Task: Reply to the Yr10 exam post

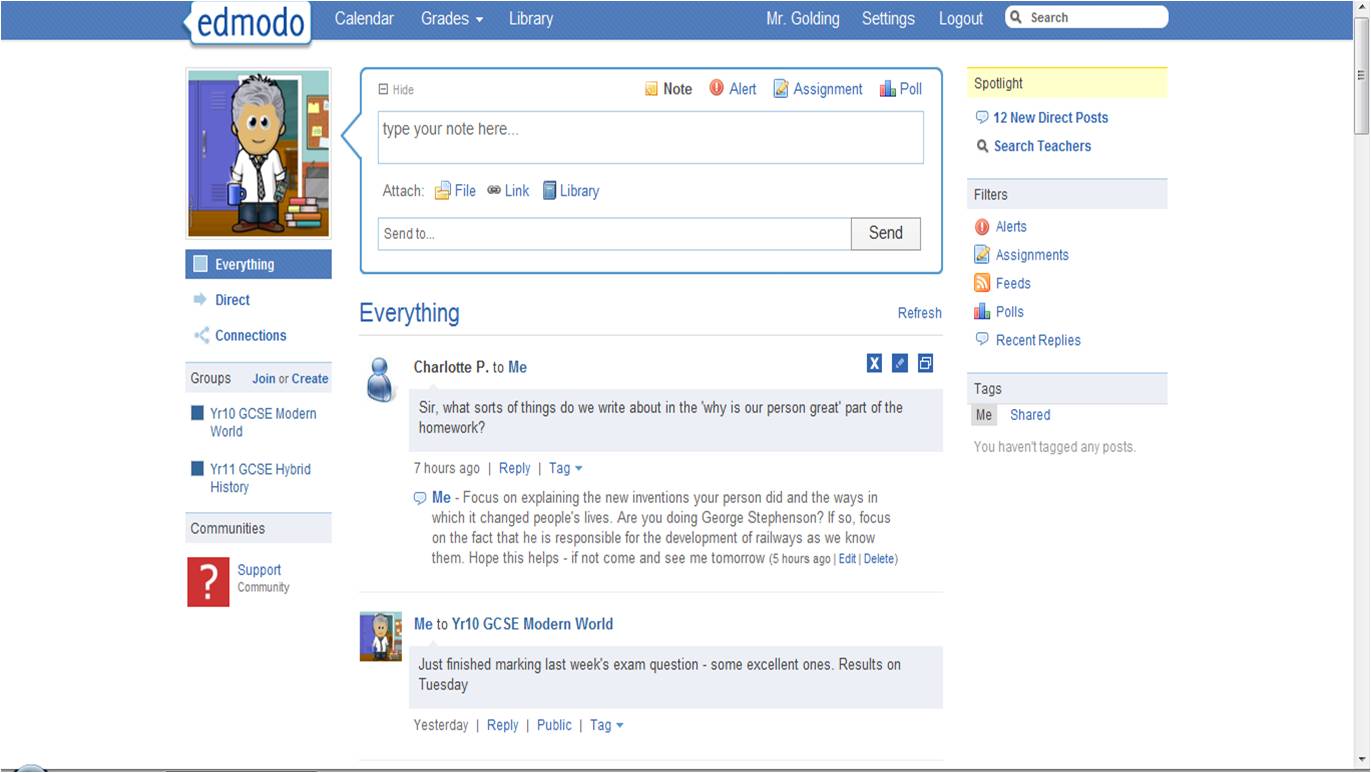Action: pyautogui.click(x=503, y=725)
